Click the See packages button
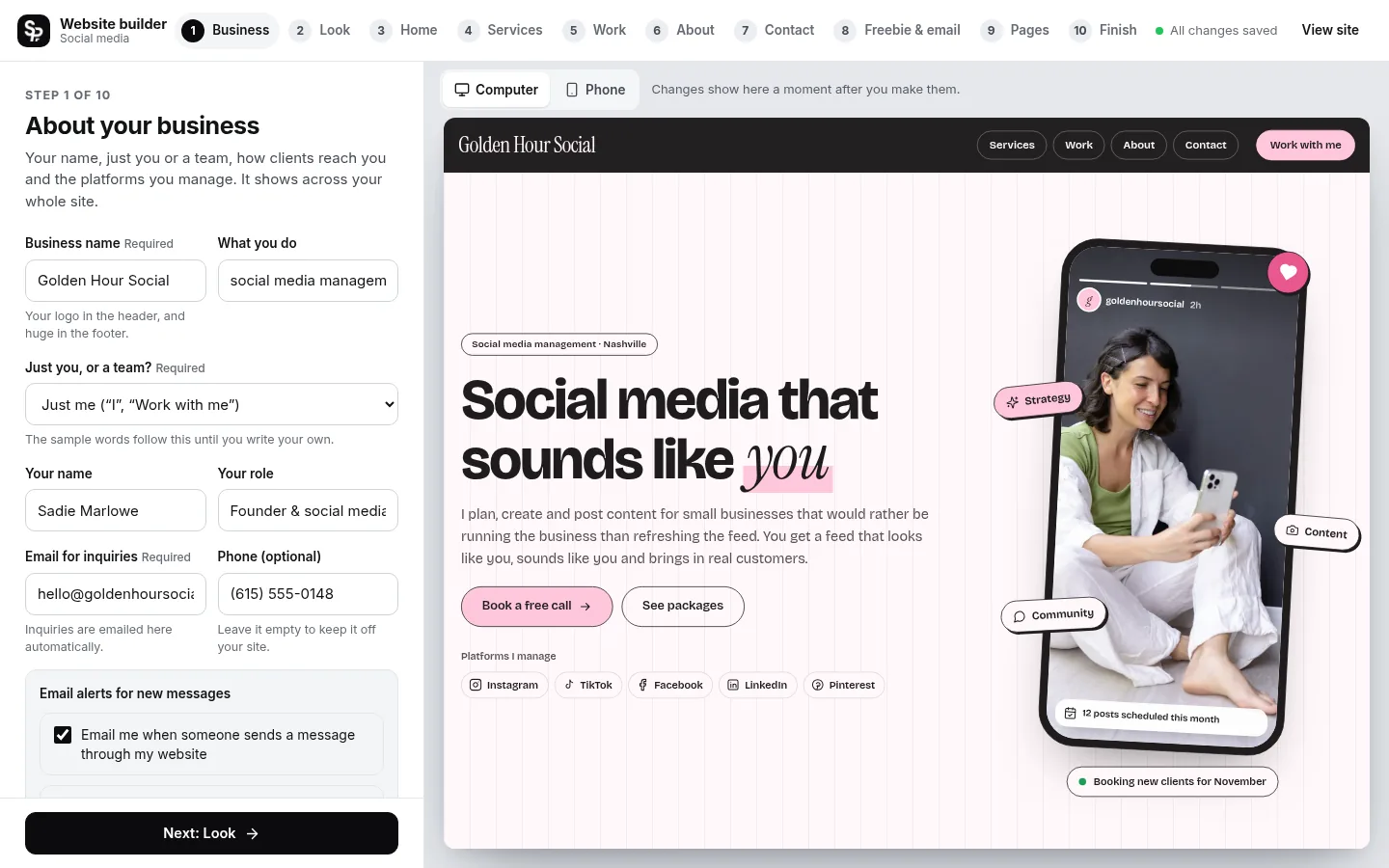1389x868 pixels. tap(683, 607)
